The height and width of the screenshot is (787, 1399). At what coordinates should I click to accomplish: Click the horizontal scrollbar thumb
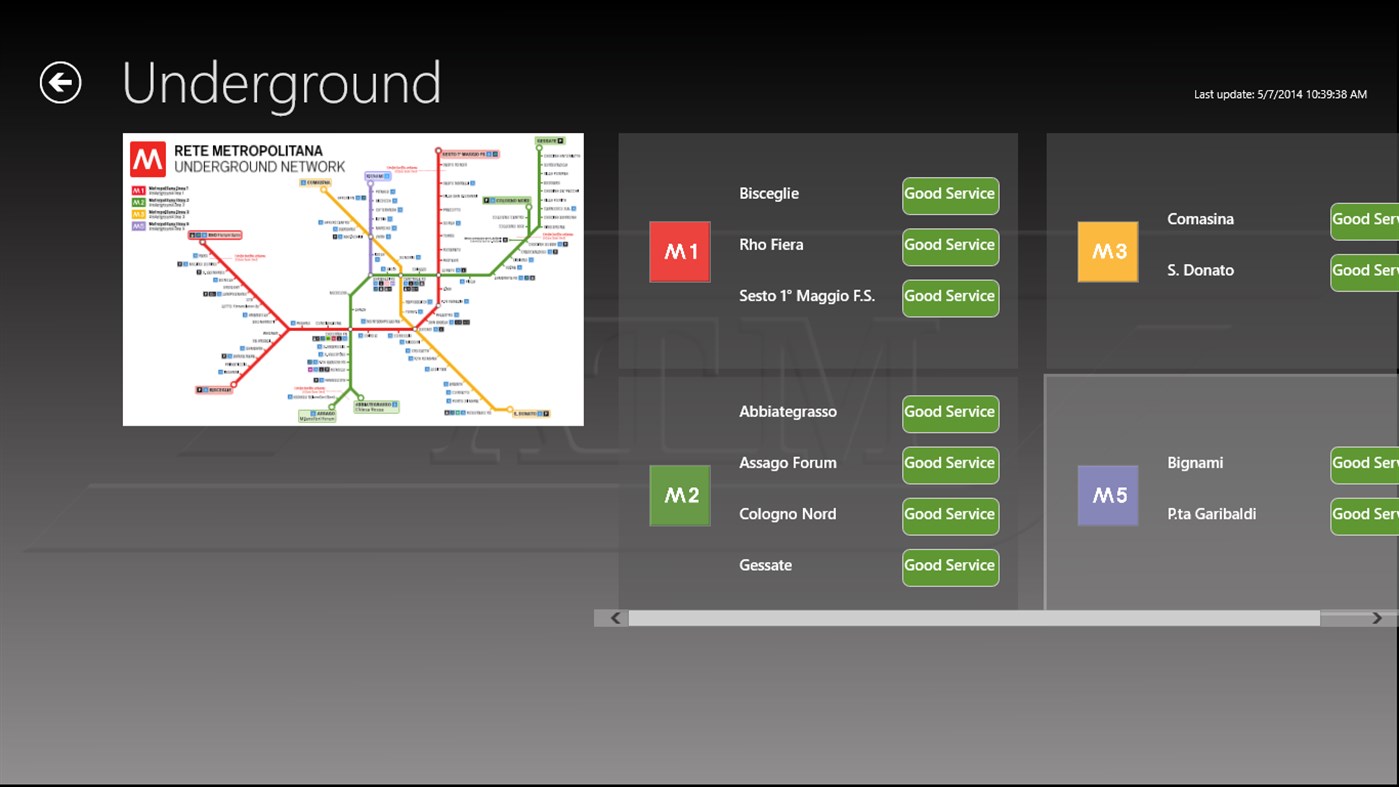pyautogui.click(x=974, y=618)
